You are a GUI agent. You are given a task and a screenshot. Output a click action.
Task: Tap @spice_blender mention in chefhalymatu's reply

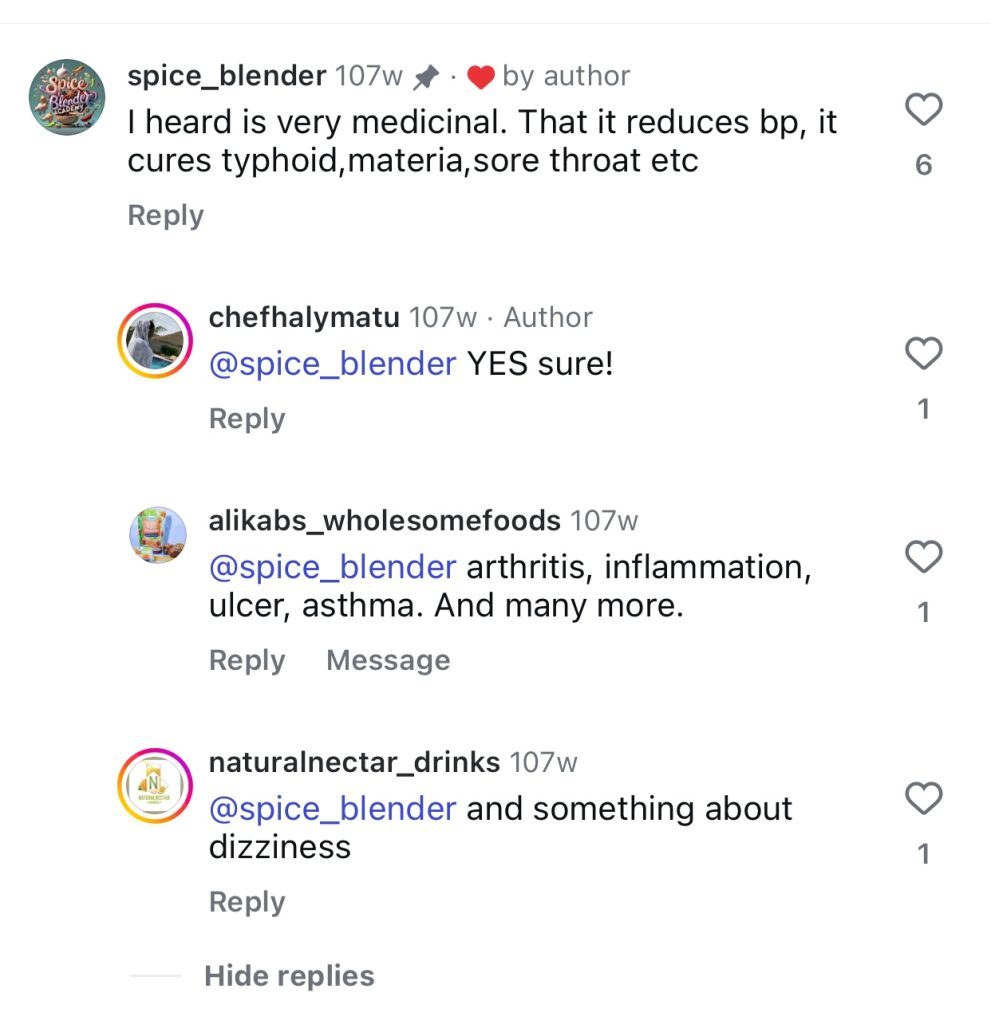(332, 364)
